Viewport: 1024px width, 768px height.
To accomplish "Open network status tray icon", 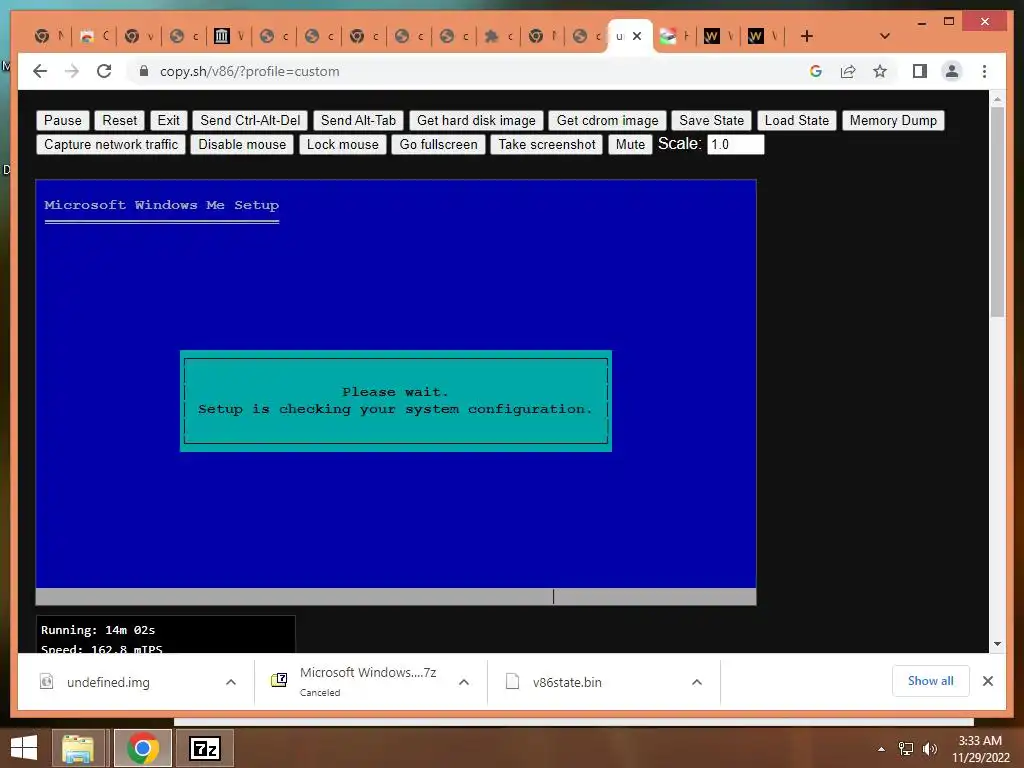I will (x=906, y=749).
